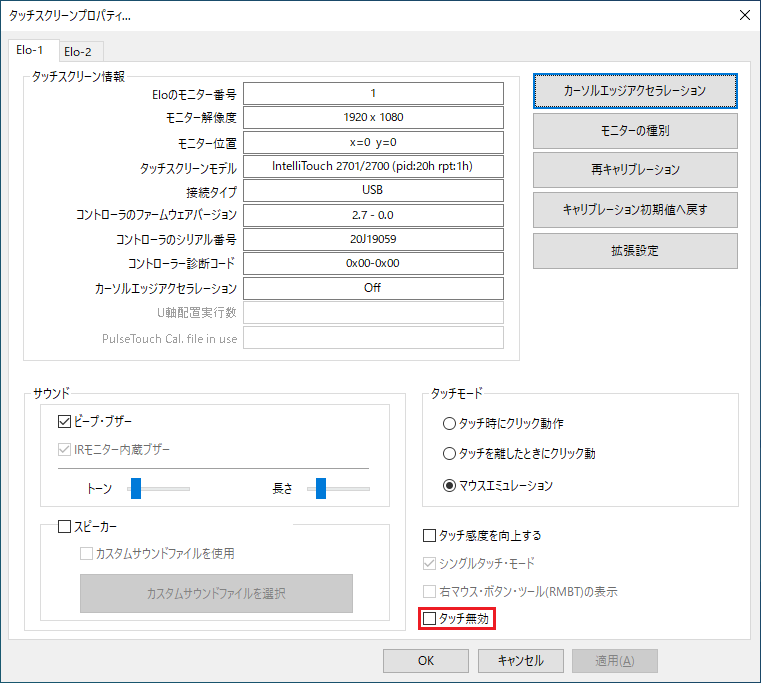
Task: Open 拡張設定 dialog
Action: [635, 250]
